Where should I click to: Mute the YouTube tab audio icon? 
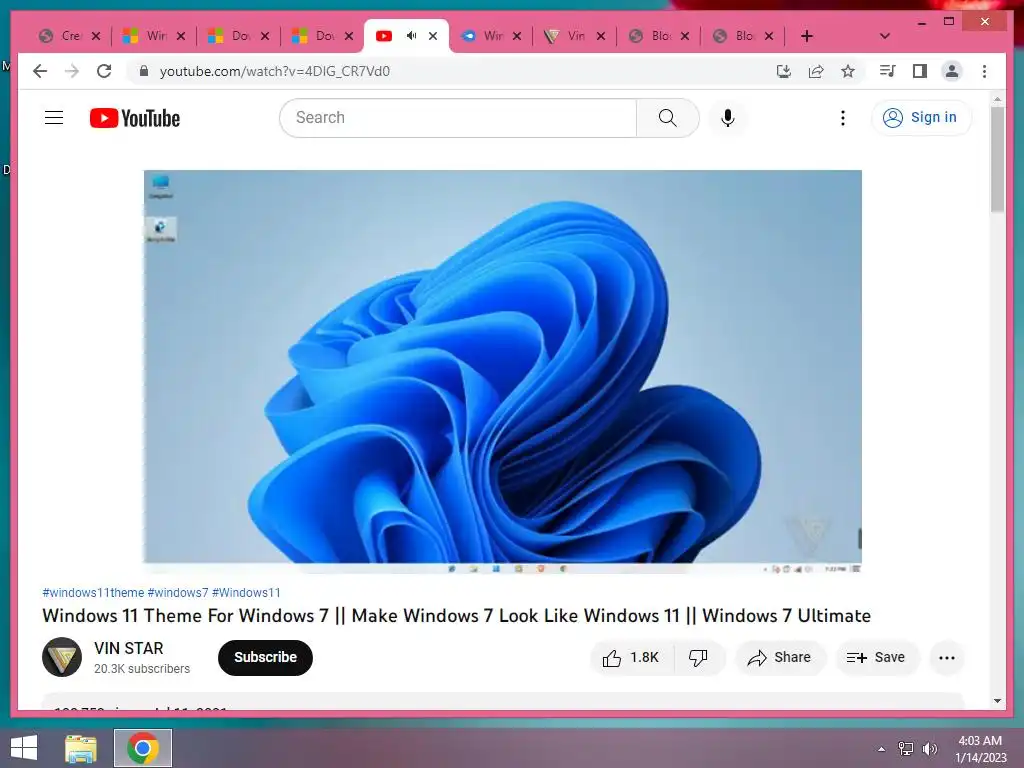click(x=411, y=36)
